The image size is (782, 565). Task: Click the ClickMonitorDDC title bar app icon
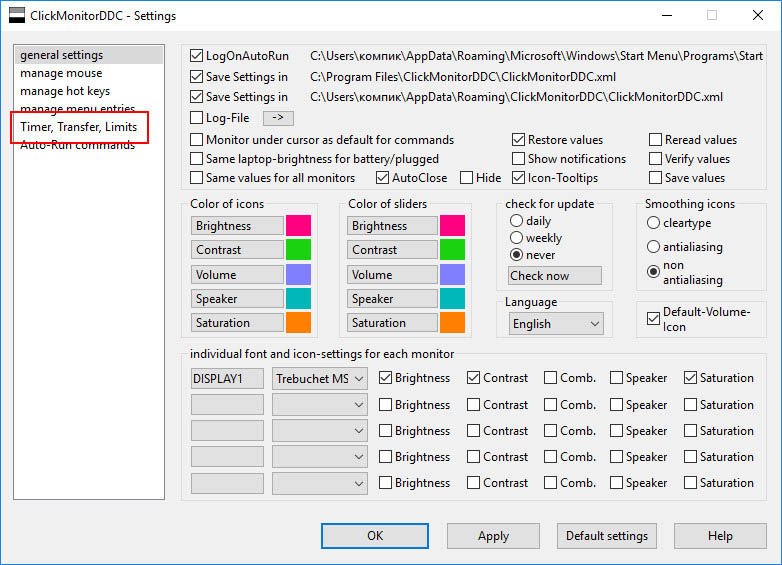coord(16,15)
